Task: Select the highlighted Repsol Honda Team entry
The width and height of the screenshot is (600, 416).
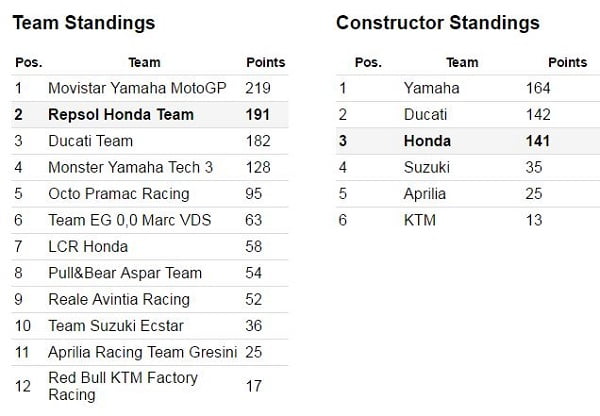Action: (x=121, y=115)
